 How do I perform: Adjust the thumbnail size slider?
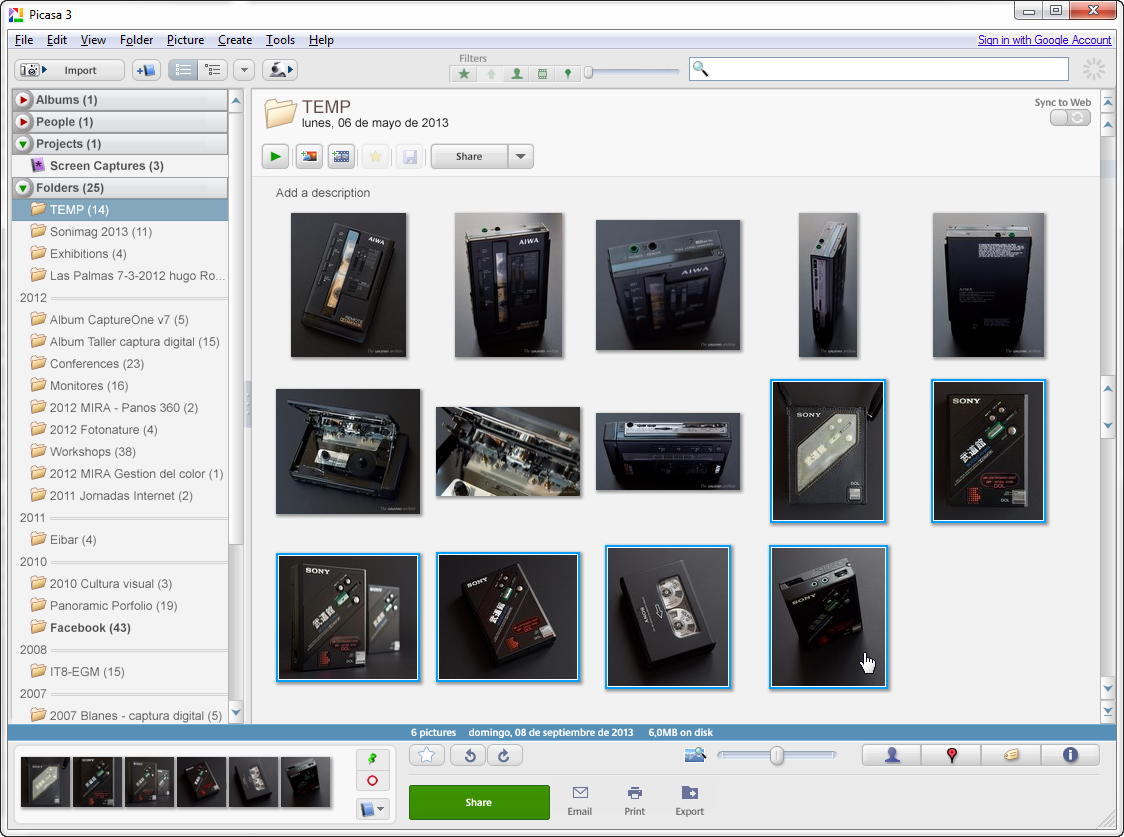(776, 755)
